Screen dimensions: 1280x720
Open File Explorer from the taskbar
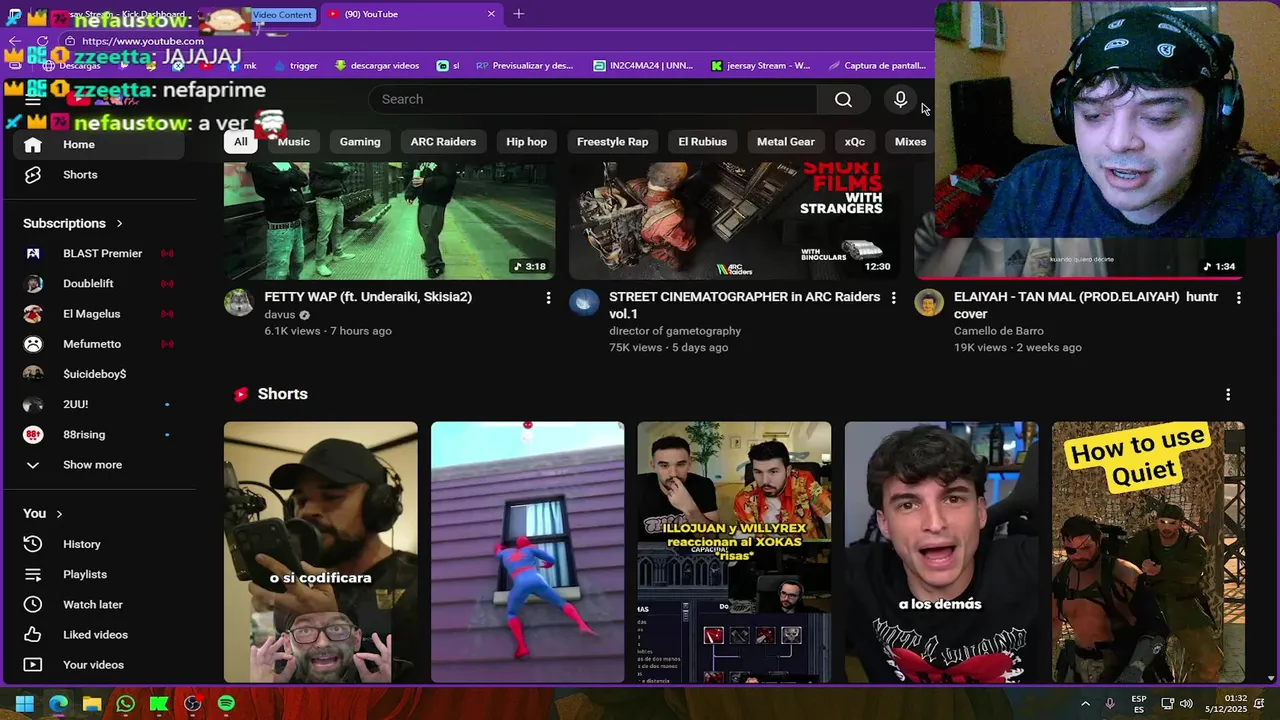tap(92, 704)
